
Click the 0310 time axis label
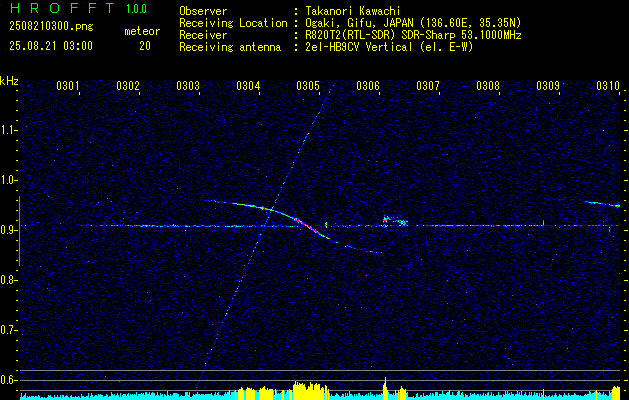608,85
